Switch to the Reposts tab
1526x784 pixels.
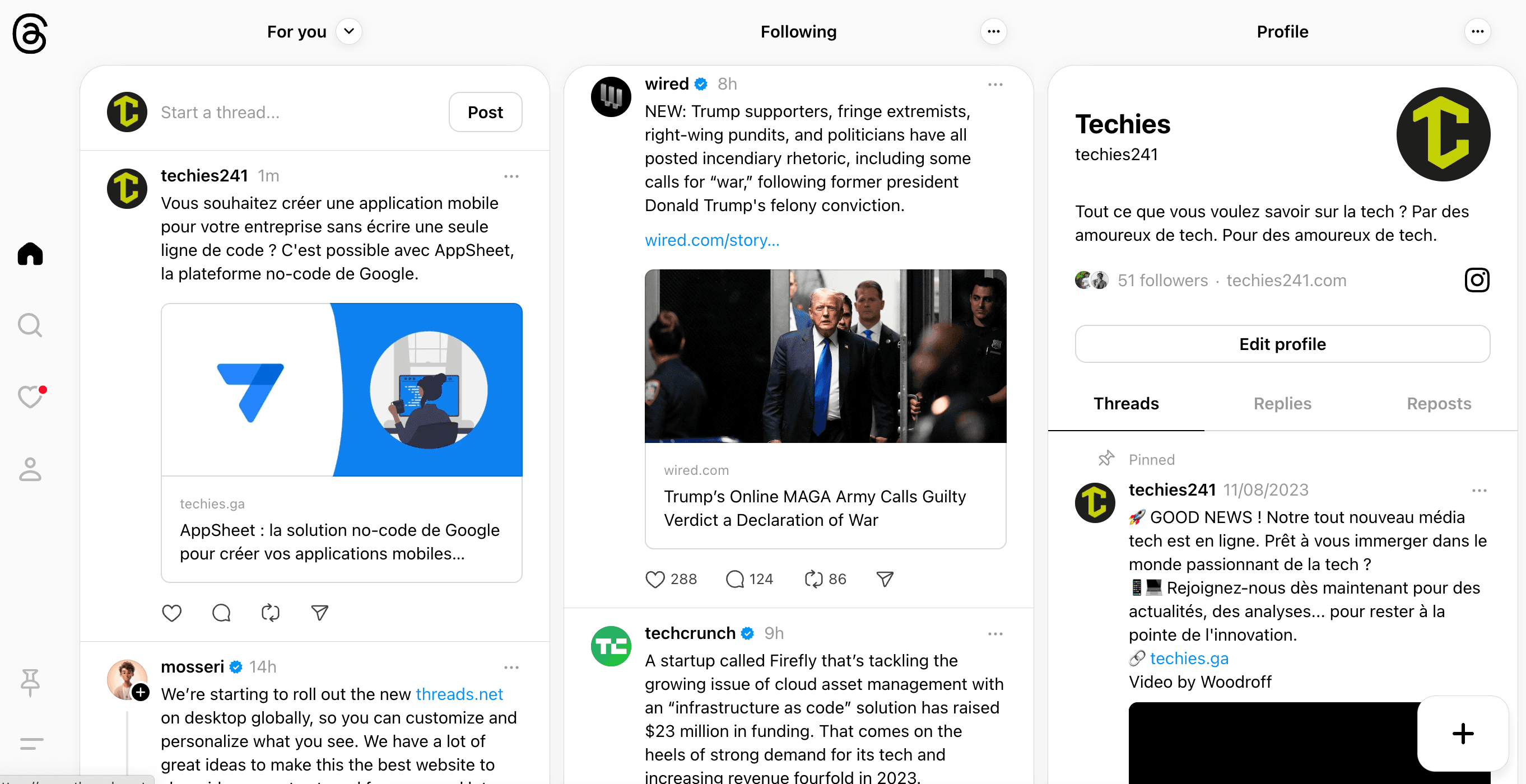click(x=1440, y=403)
